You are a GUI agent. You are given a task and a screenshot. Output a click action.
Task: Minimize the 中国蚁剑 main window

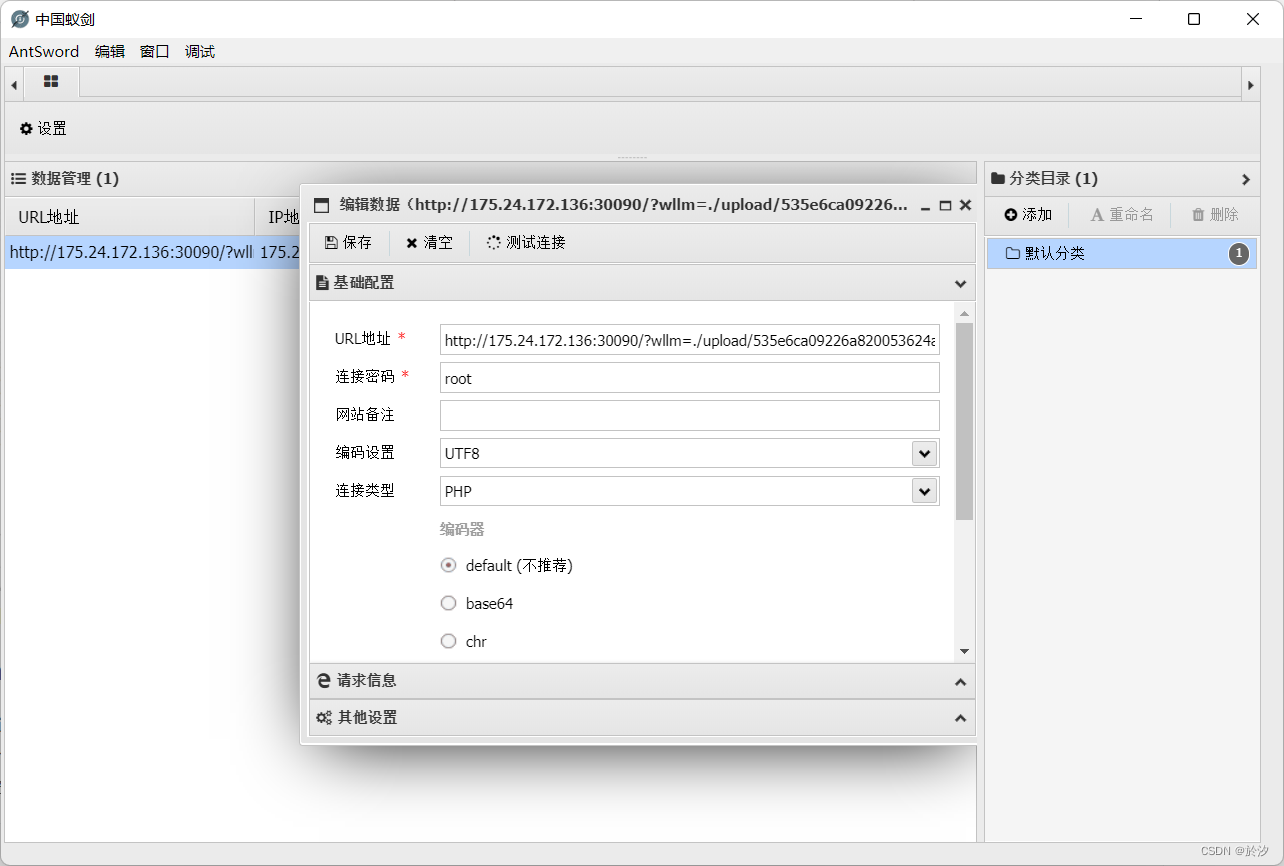point(1135,19)
